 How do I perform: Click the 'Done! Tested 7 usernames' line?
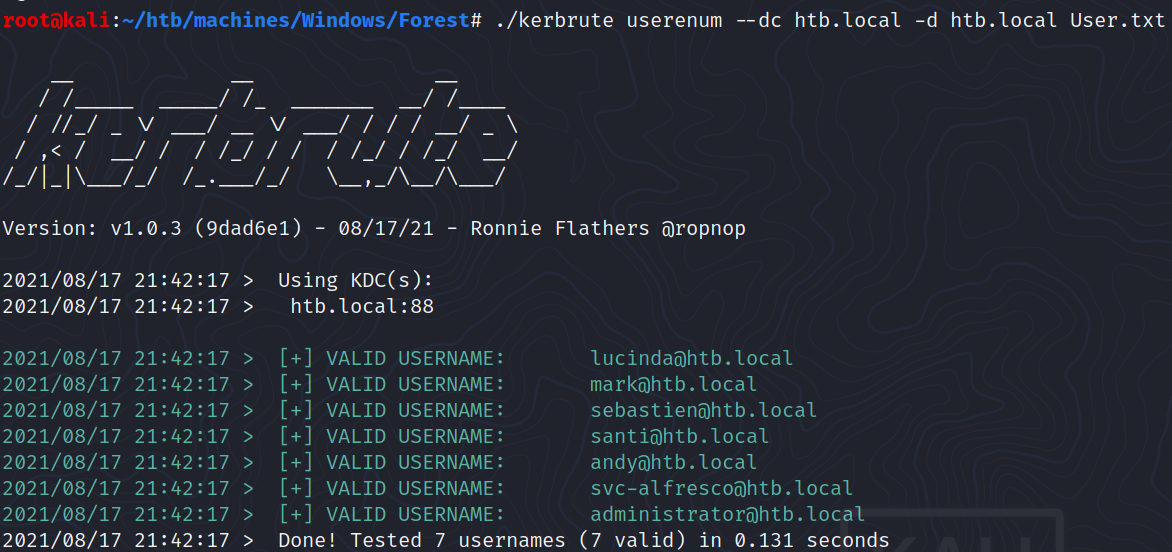point(583,541)
